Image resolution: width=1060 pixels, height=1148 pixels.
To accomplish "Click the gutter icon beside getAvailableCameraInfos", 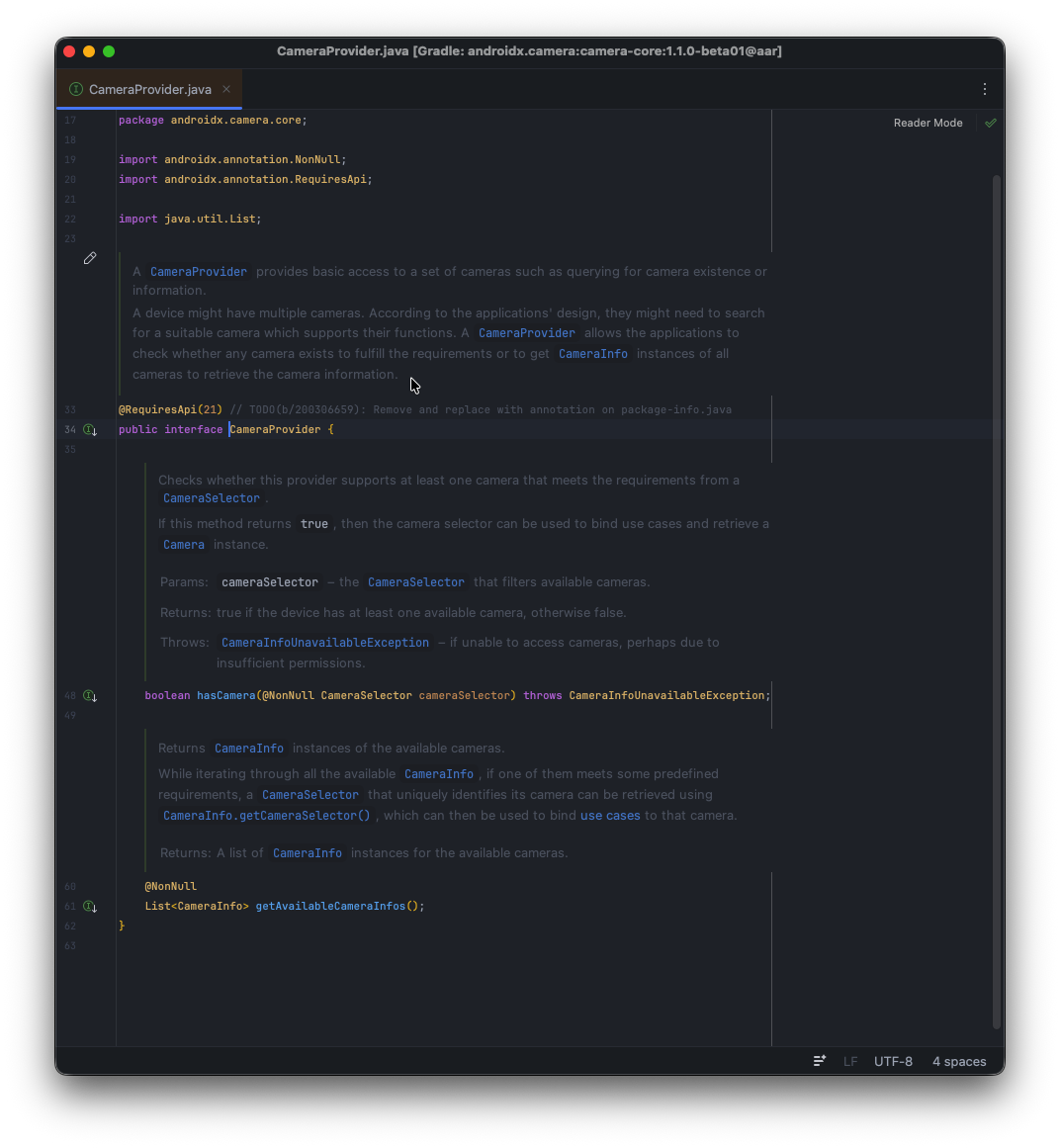I will coord(89,907).
